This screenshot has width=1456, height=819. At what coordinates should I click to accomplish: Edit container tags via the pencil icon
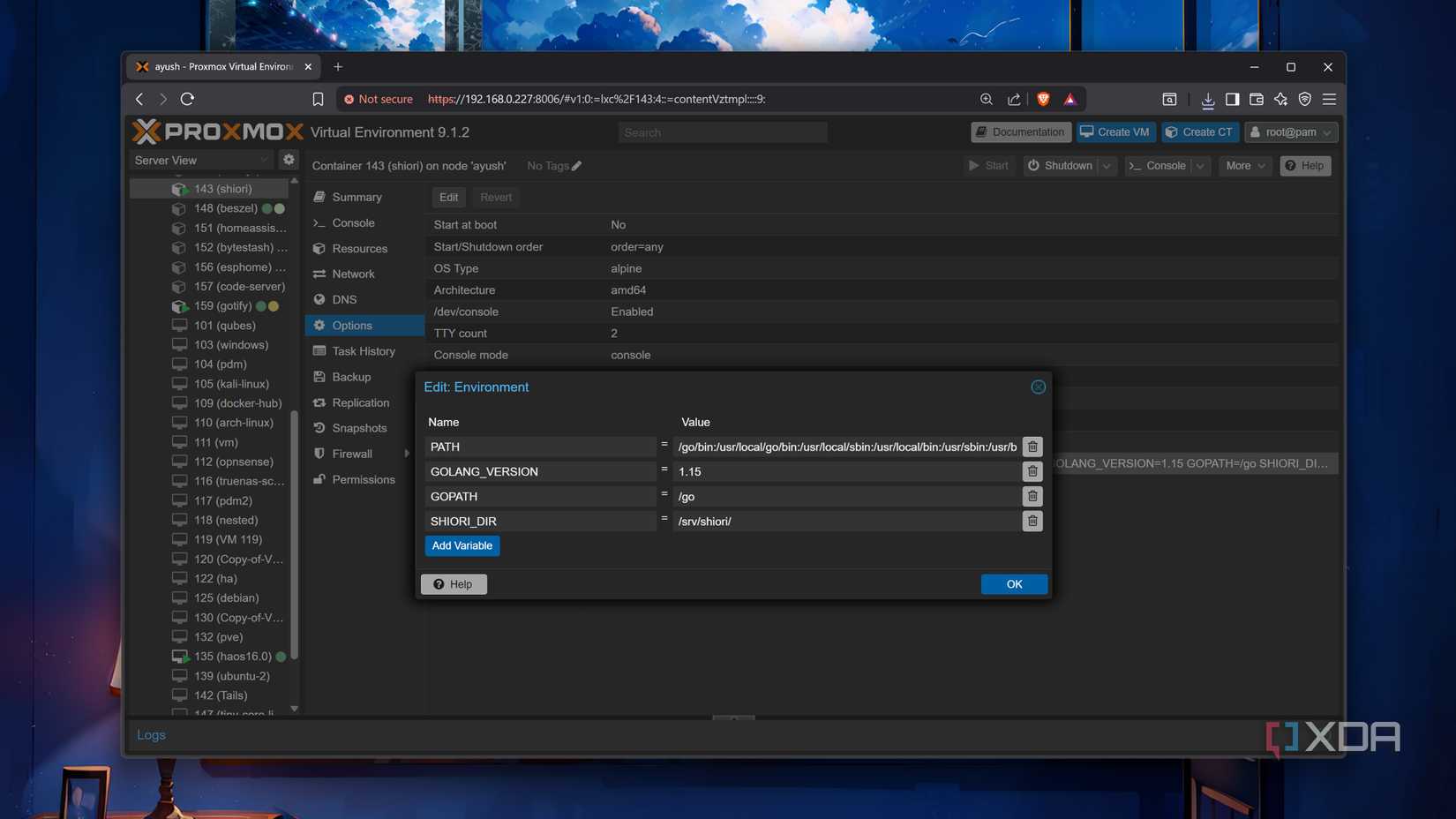tap(575, 165)
